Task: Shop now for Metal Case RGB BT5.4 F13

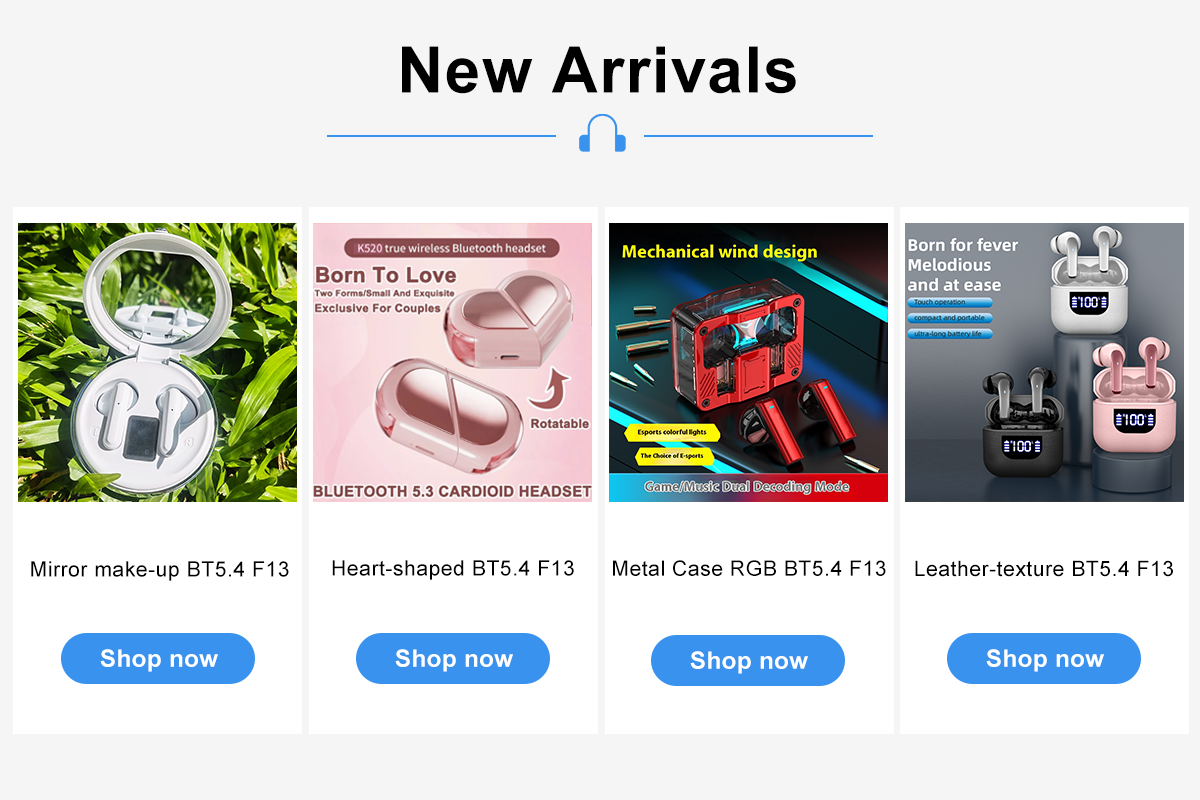Action: click(x=748, y=660)
